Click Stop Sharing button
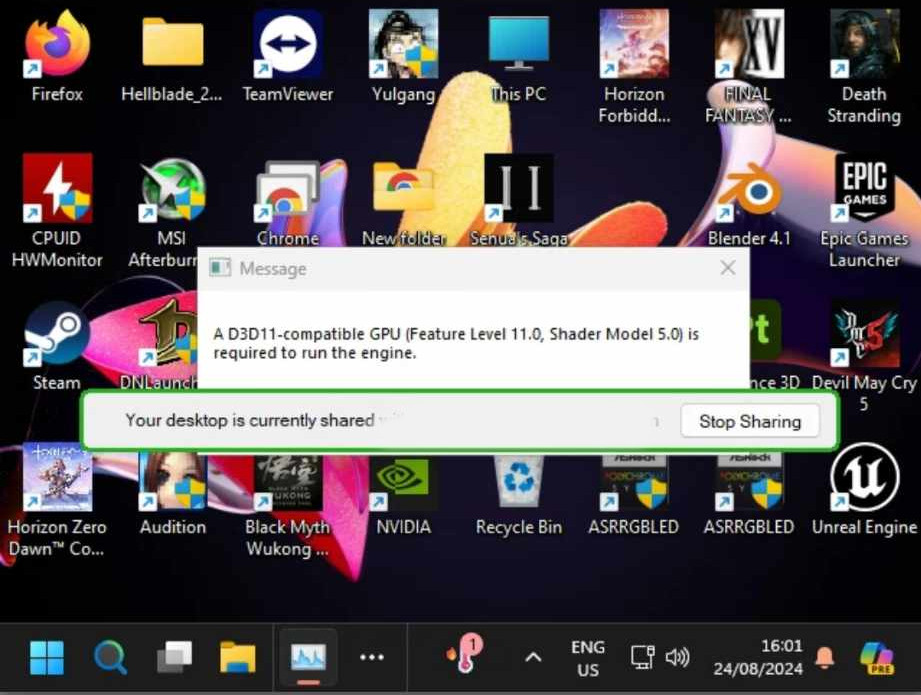Viewport: 921px width, 695px height. (x=749, y=421)
